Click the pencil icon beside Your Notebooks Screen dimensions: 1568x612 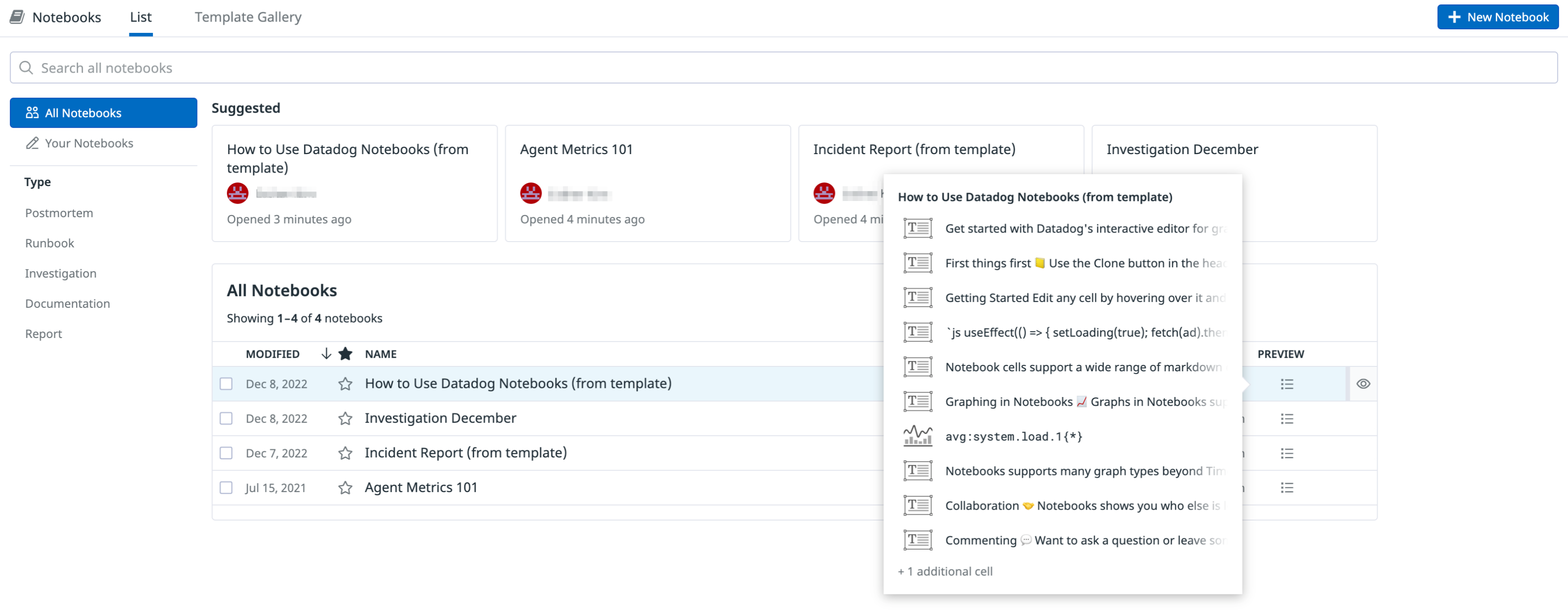click(x=32, y=143)
